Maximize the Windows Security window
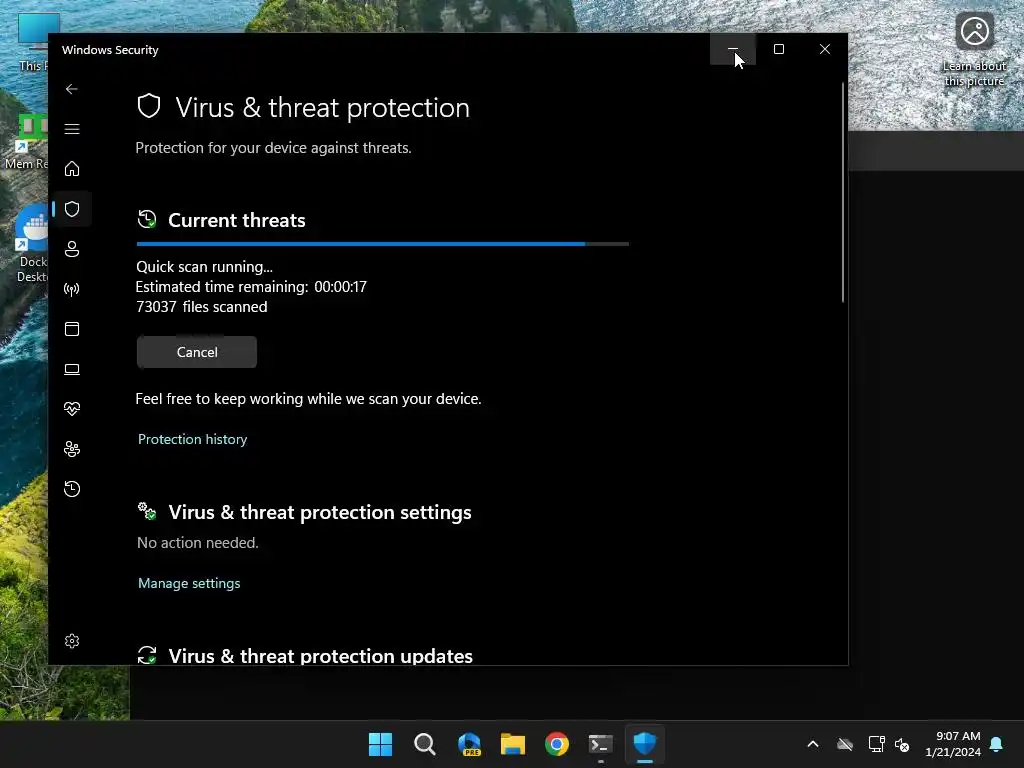 778,50
